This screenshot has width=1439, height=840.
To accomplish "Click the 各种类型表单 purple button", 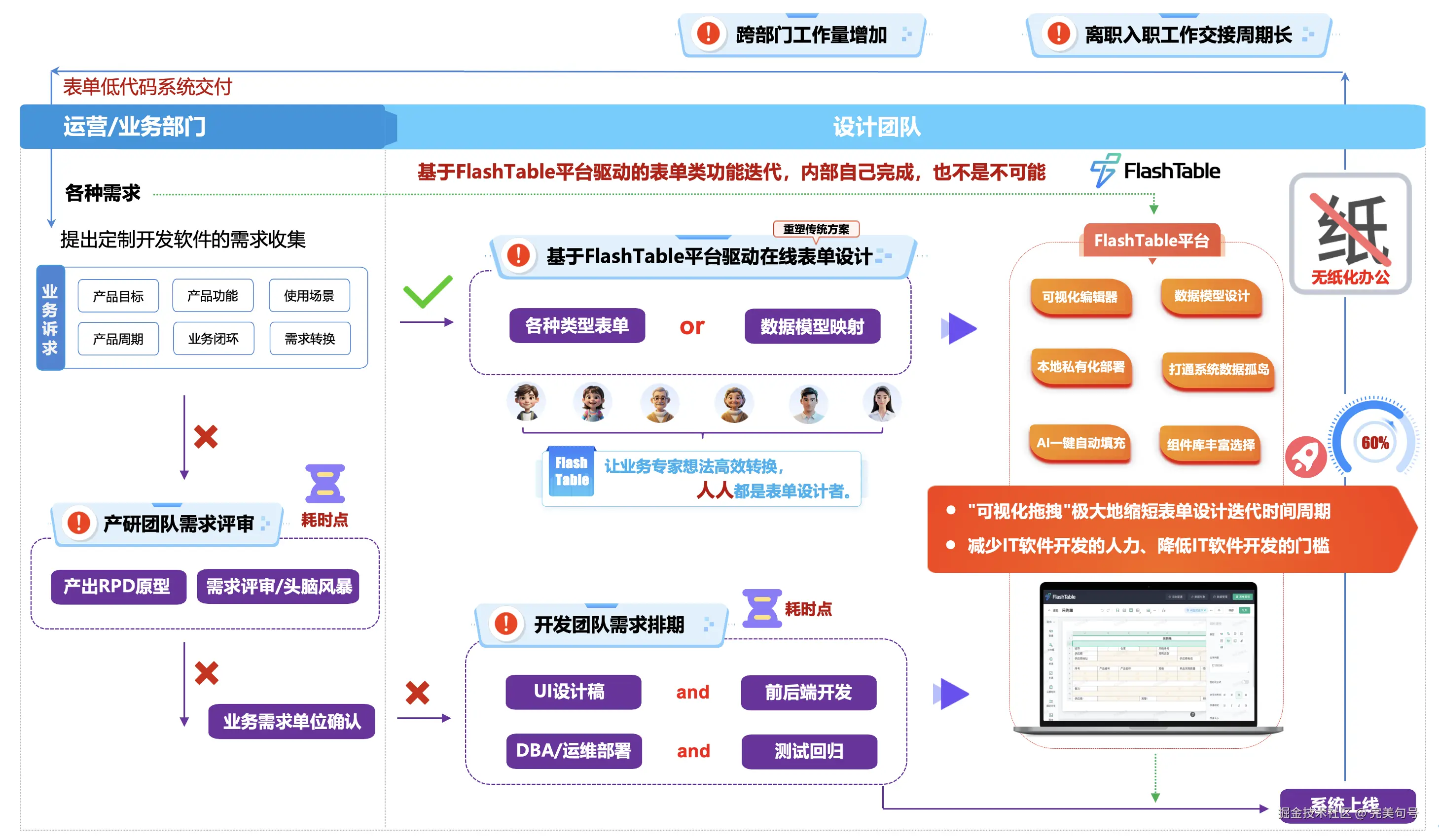I will [577, 326].
